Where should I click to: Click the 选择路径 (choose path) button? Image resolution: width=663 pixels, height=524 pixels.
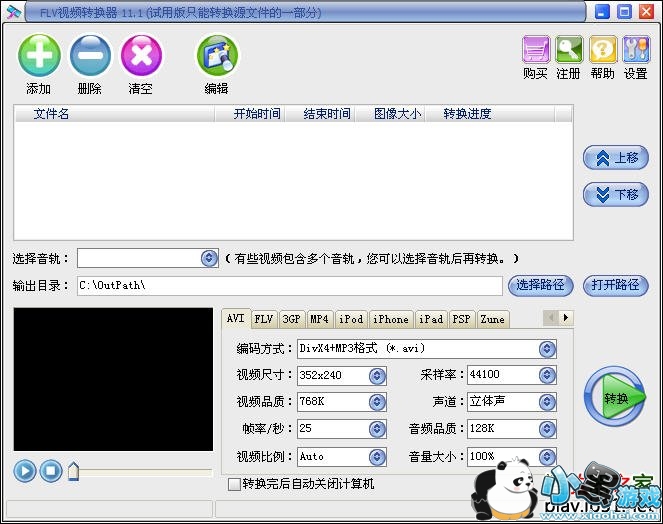pyautogui.click(x=540, y=285)
